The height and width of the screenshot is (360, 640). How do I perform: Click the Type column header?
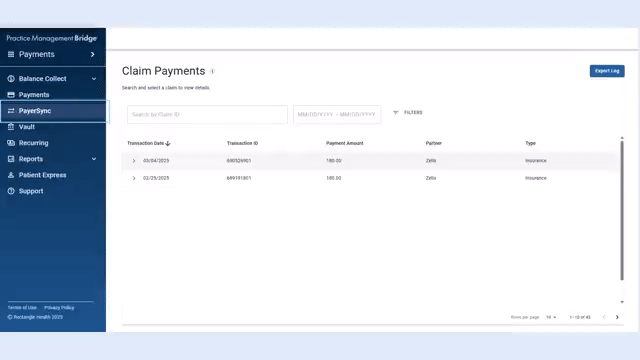click(x=530, y=143)
